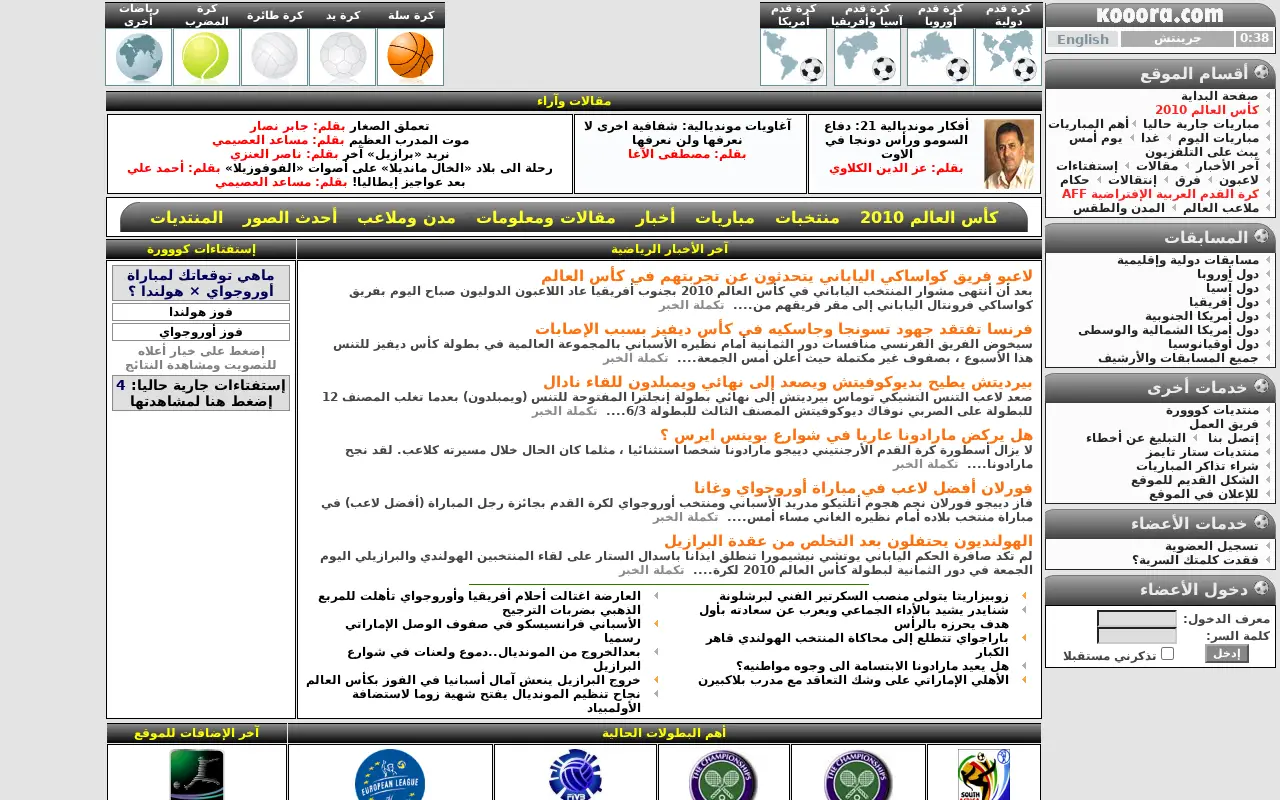The image size is (1280, 800).
Task: Open فقدت كلمتك السرية؟ link
Action: [1195, 560]
